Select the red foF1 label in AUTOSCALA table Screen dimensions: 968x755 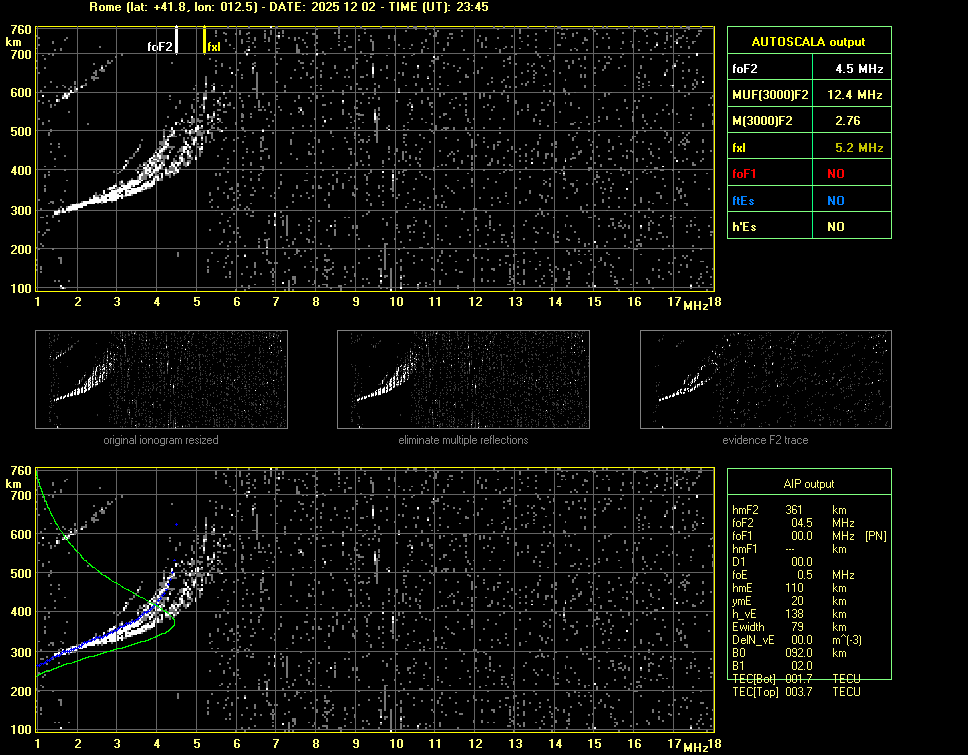(746, 173)
